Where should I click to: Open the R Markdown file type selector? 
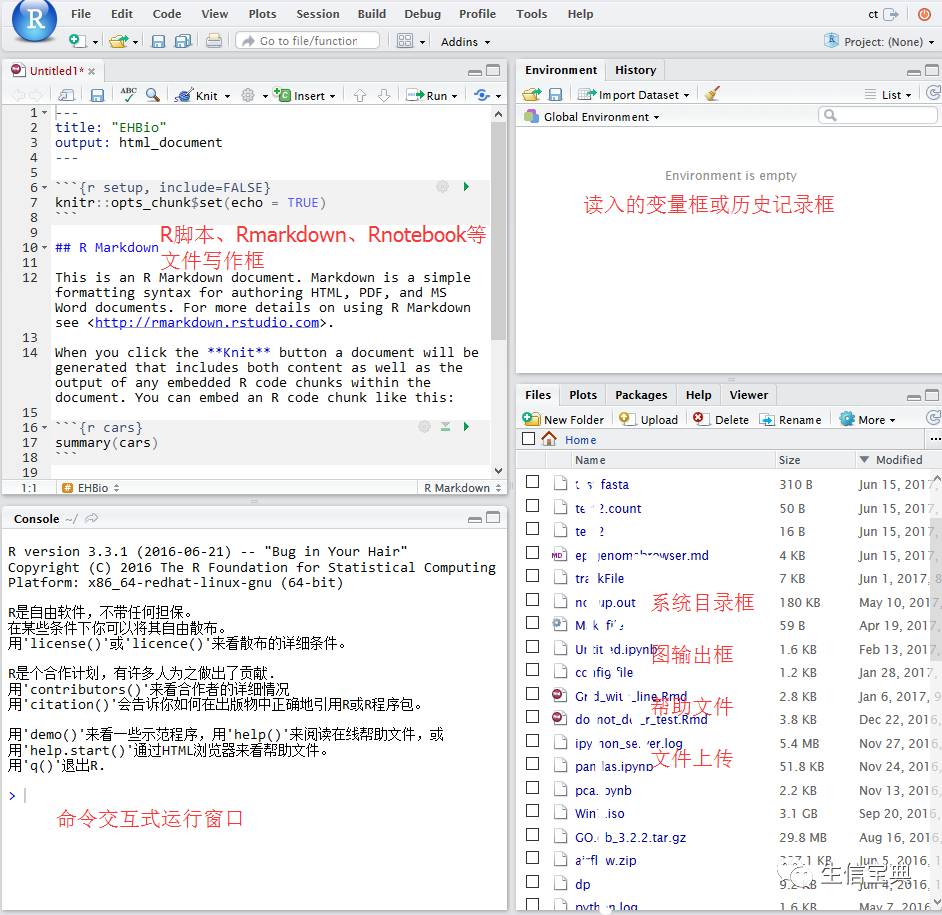(462, 488)
